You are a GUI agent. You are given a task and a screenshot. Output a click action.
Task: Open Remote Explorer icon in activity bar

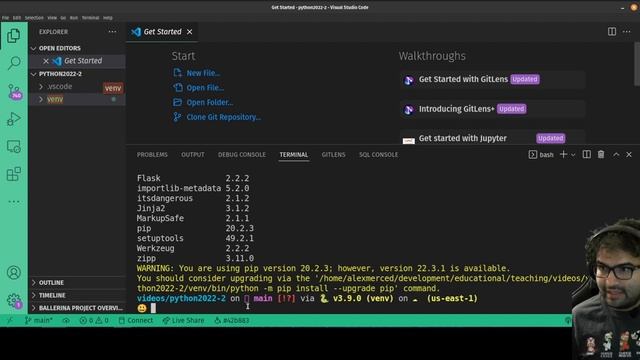point(13,147)
